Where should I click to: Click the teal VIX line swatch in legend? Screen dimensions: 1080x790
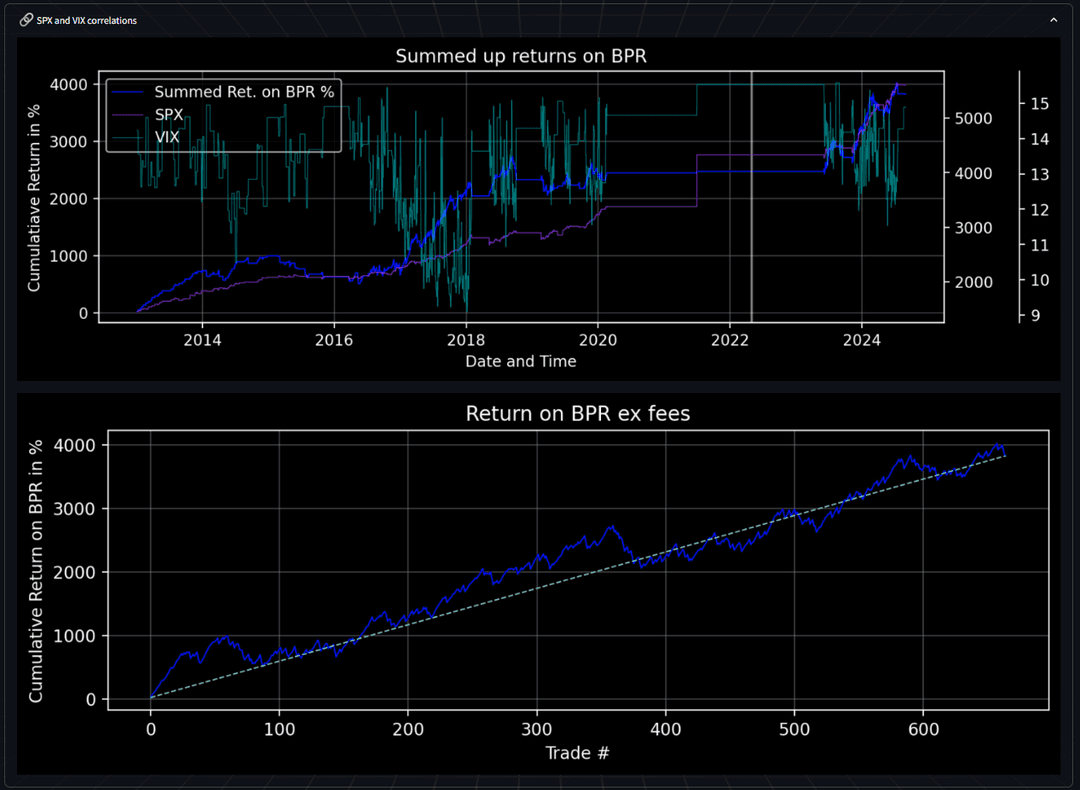tap(129, 137)
